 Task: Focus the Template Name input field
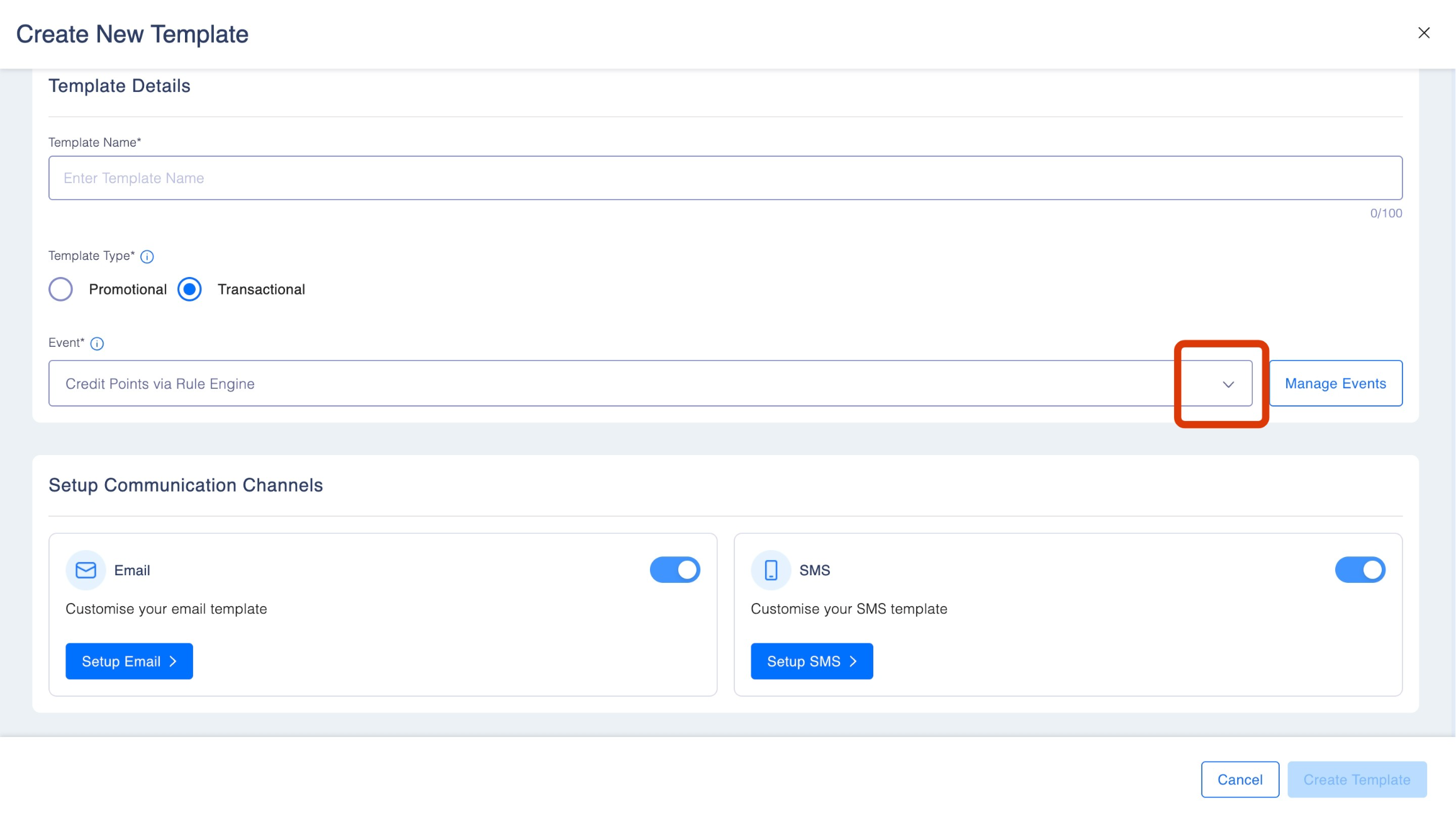pos(725,178)
